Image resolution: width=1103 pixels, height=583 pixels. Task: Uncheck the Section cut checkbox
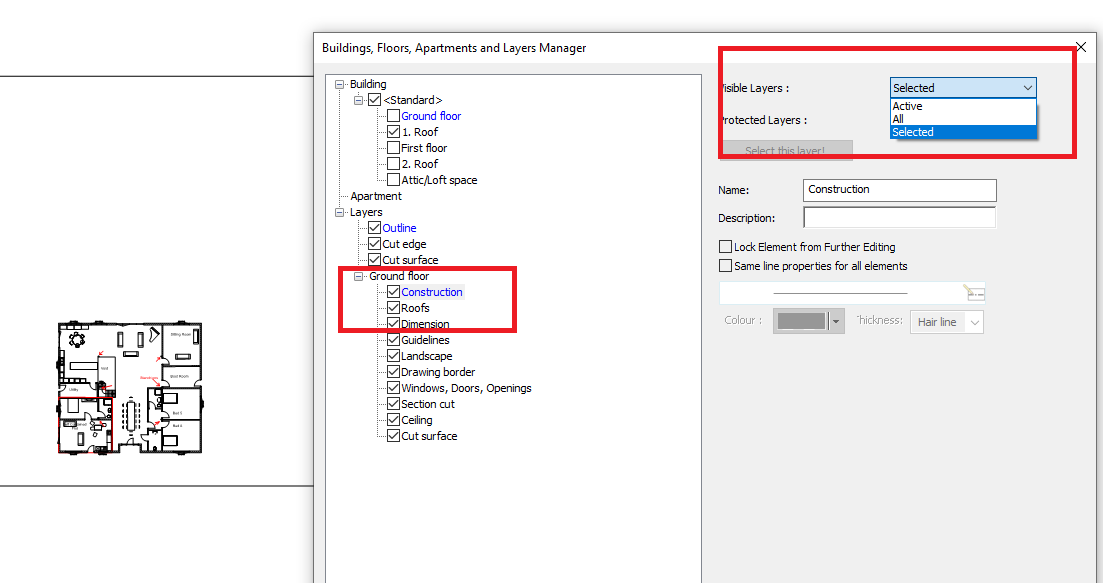394,404
